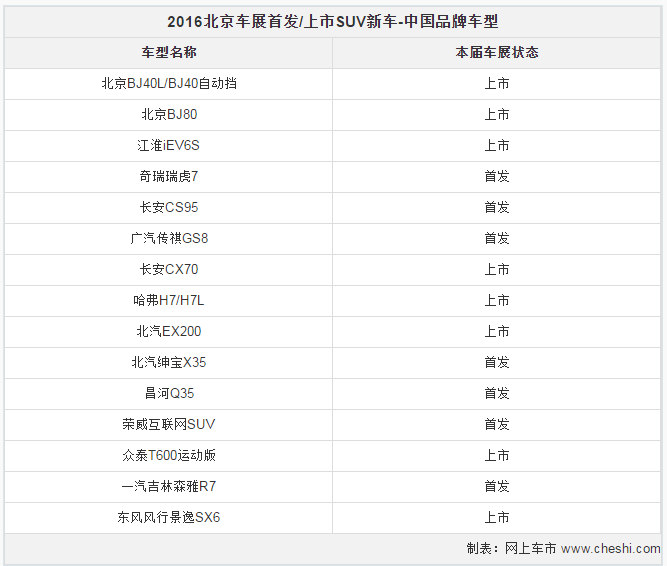Select 东风风行景逸SX6 in the table
667x566 pixels.
[169, 517]
